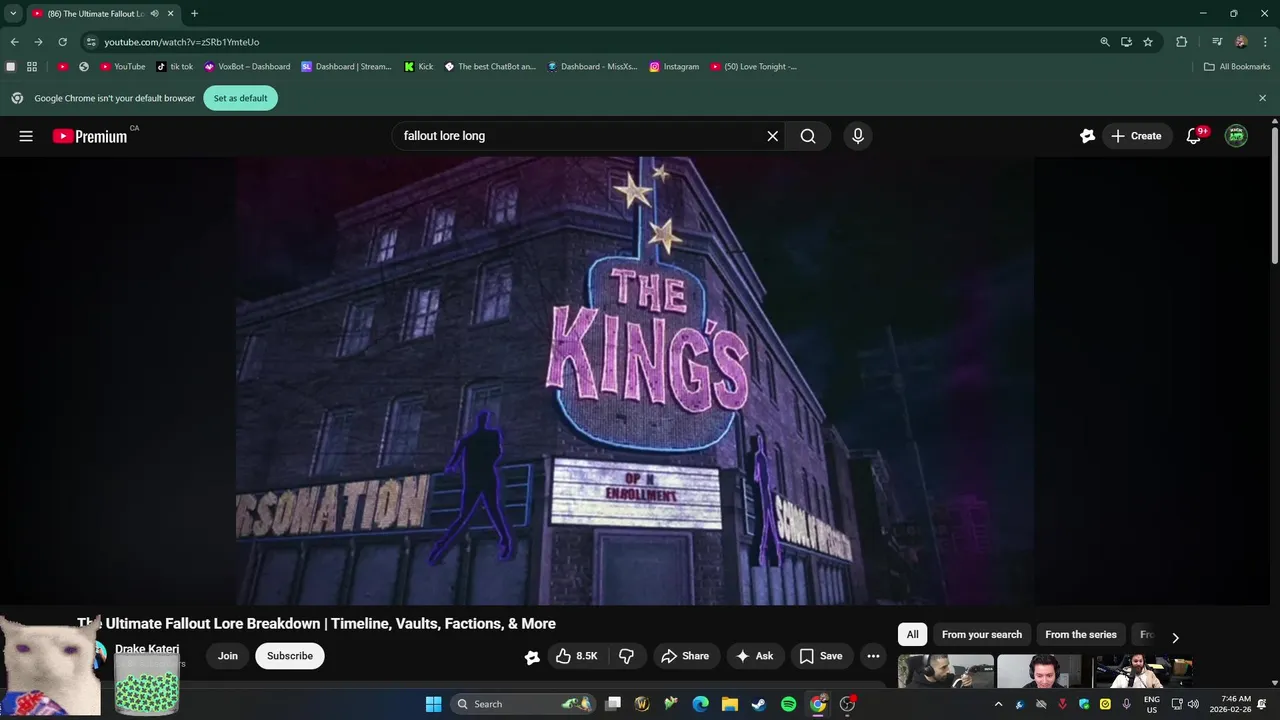Subscribe to Drake Kateri
The width and height of the screenshot is (1280, 720).
pyautogui.click(x=290, y=656)
